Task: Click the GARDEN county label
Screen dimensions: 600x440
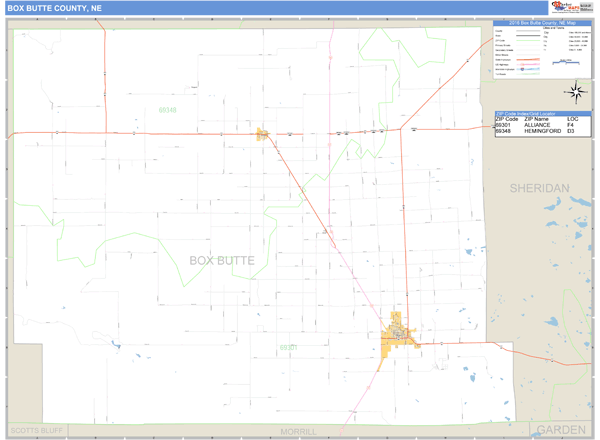Action: coord(560,429)
